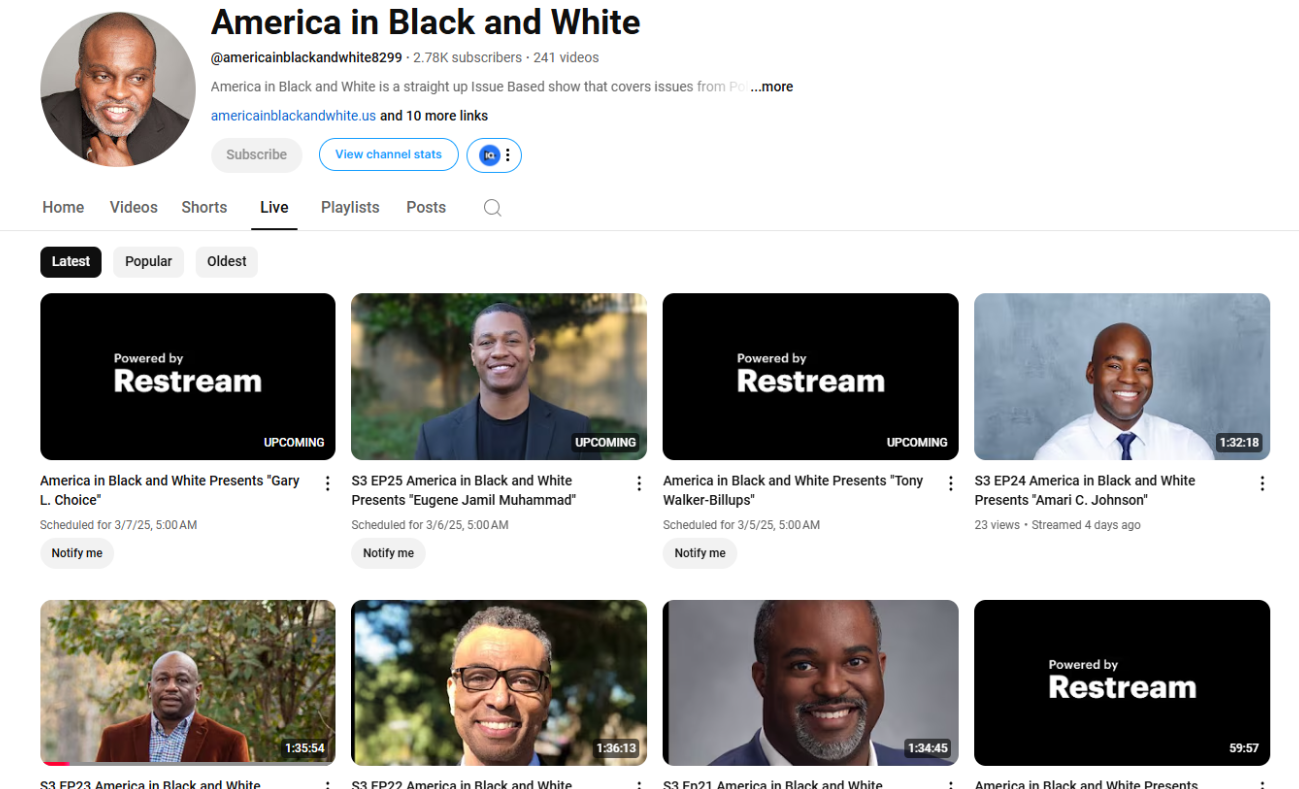Switch to the Shorts tab
The width and height of the screenshot is (1299, 789).
(x=204, y=208)
